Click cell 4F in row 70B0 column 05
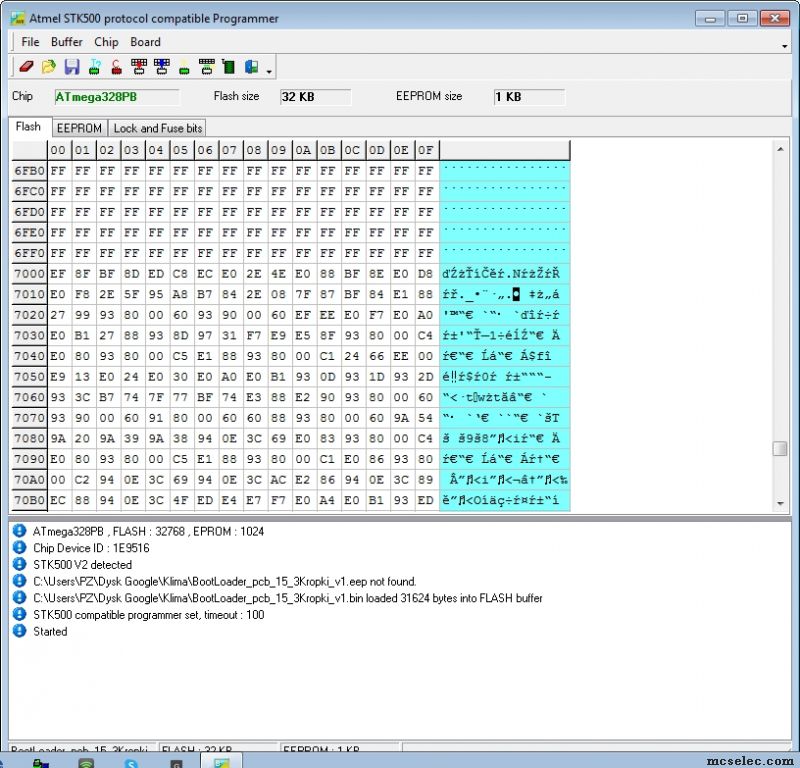The height and width of the screenshot is (768, 800). click(x=181, y=500)
